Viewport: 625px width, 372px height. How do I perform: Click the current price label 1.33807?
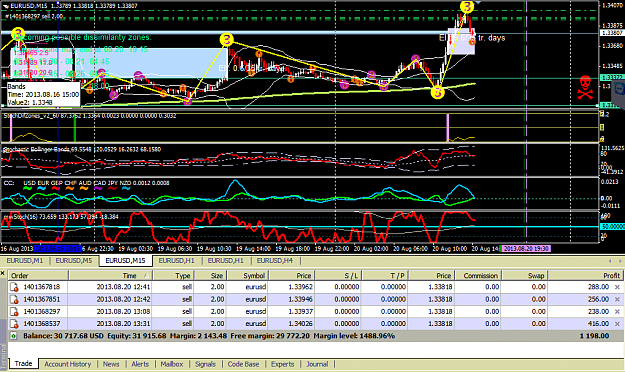coord(612,33)
